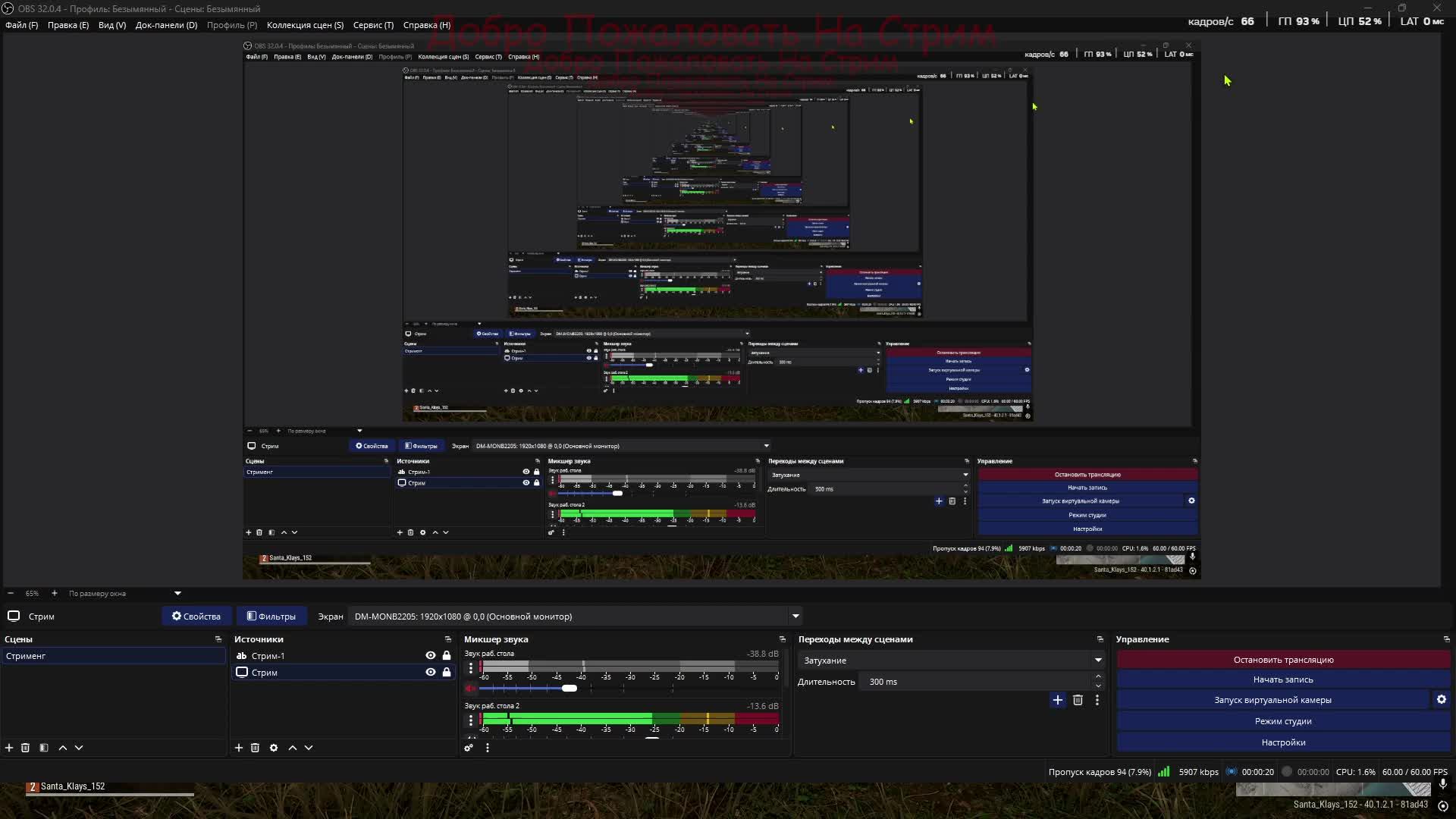Open the Сервис (T) menu

(373, 25)
